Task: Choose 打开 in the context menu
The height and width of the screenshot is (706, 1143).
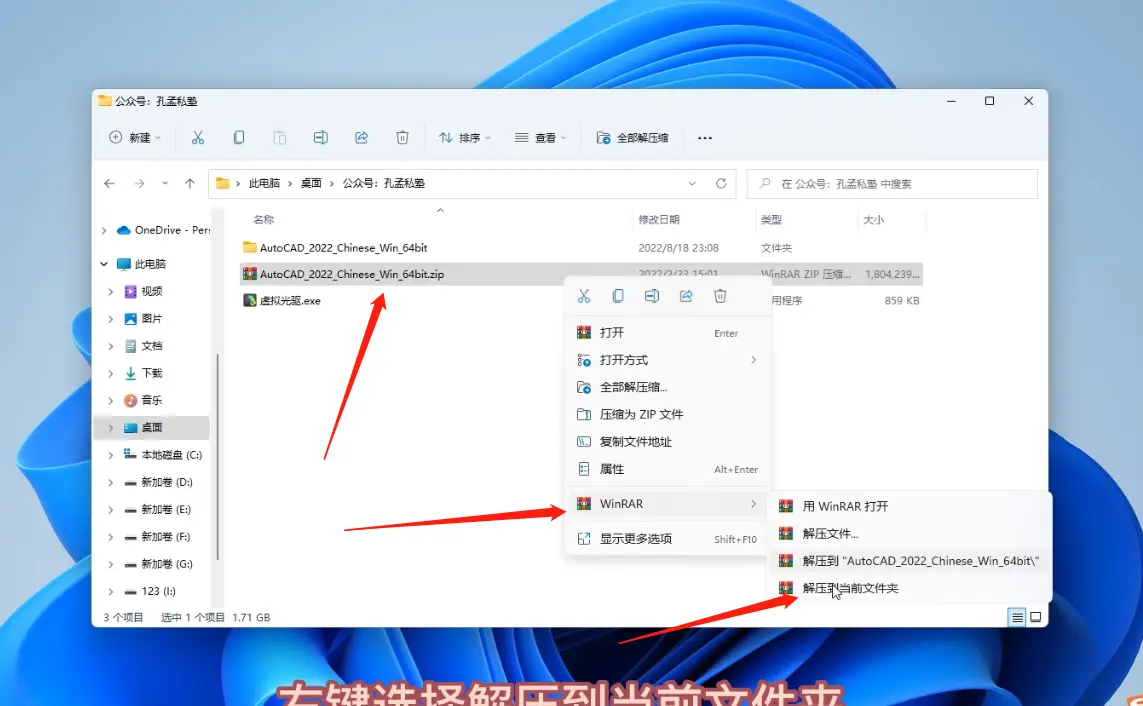Action: click(x=667, y=333)
